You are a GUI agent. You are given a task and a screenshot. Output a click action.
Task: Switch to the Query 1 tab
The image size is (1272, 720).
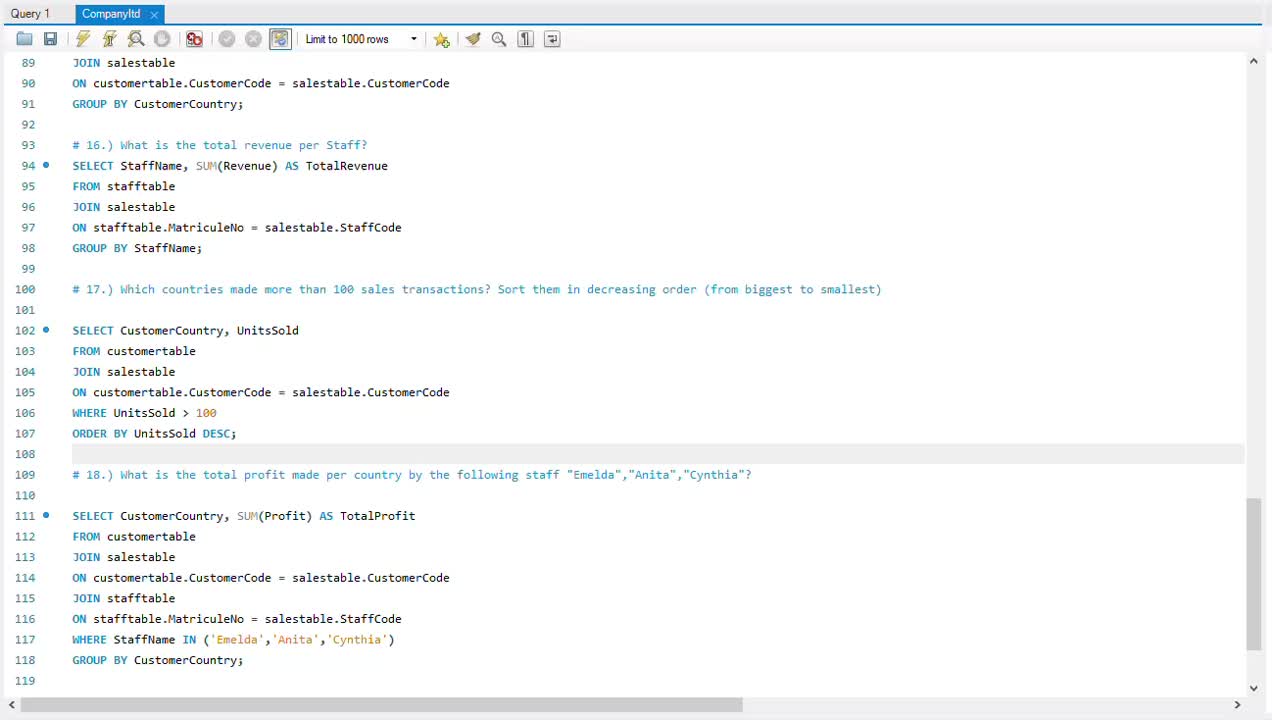pyautogui.click(x=30, y=14)
